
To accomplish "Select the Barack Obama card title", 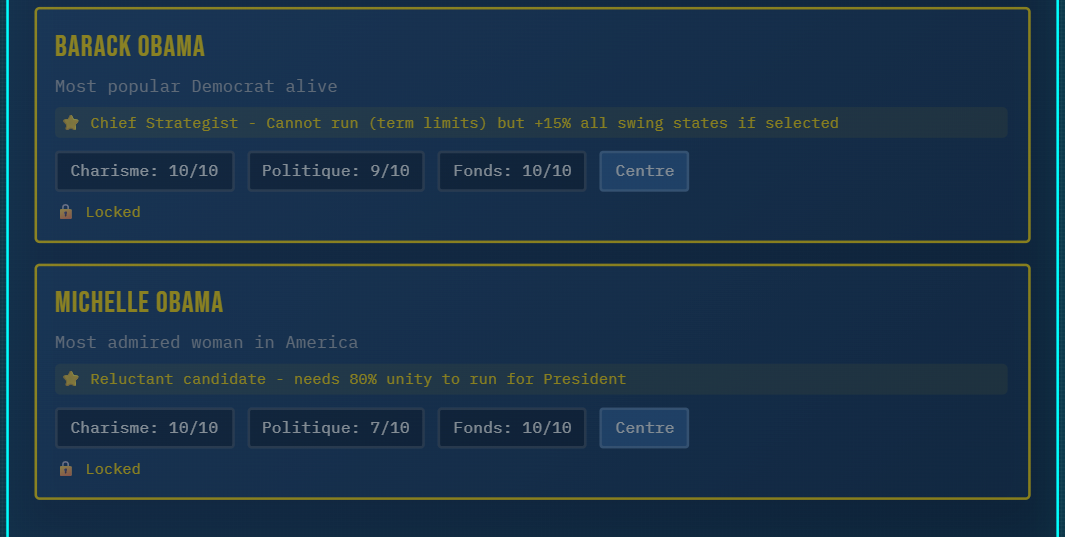I will 130,47.
